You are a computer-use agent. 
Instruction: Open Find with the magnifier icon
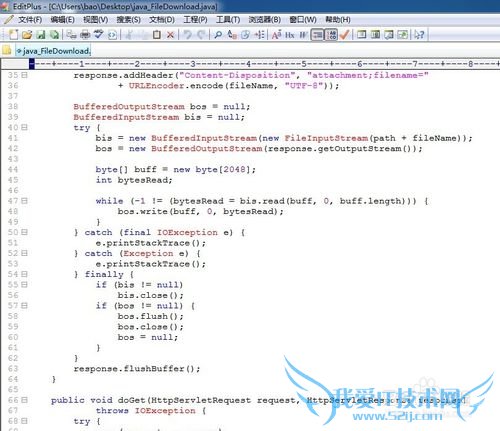(x=218, y=35)
